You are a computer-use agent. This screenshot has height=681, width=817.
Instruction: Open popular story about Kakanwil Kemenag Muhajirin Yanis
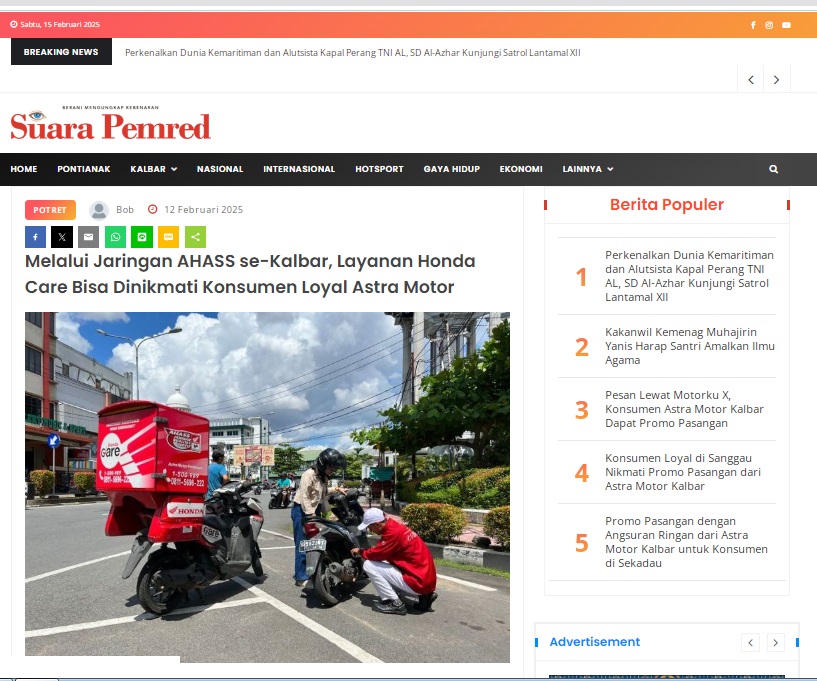click(x=690, y=346)
